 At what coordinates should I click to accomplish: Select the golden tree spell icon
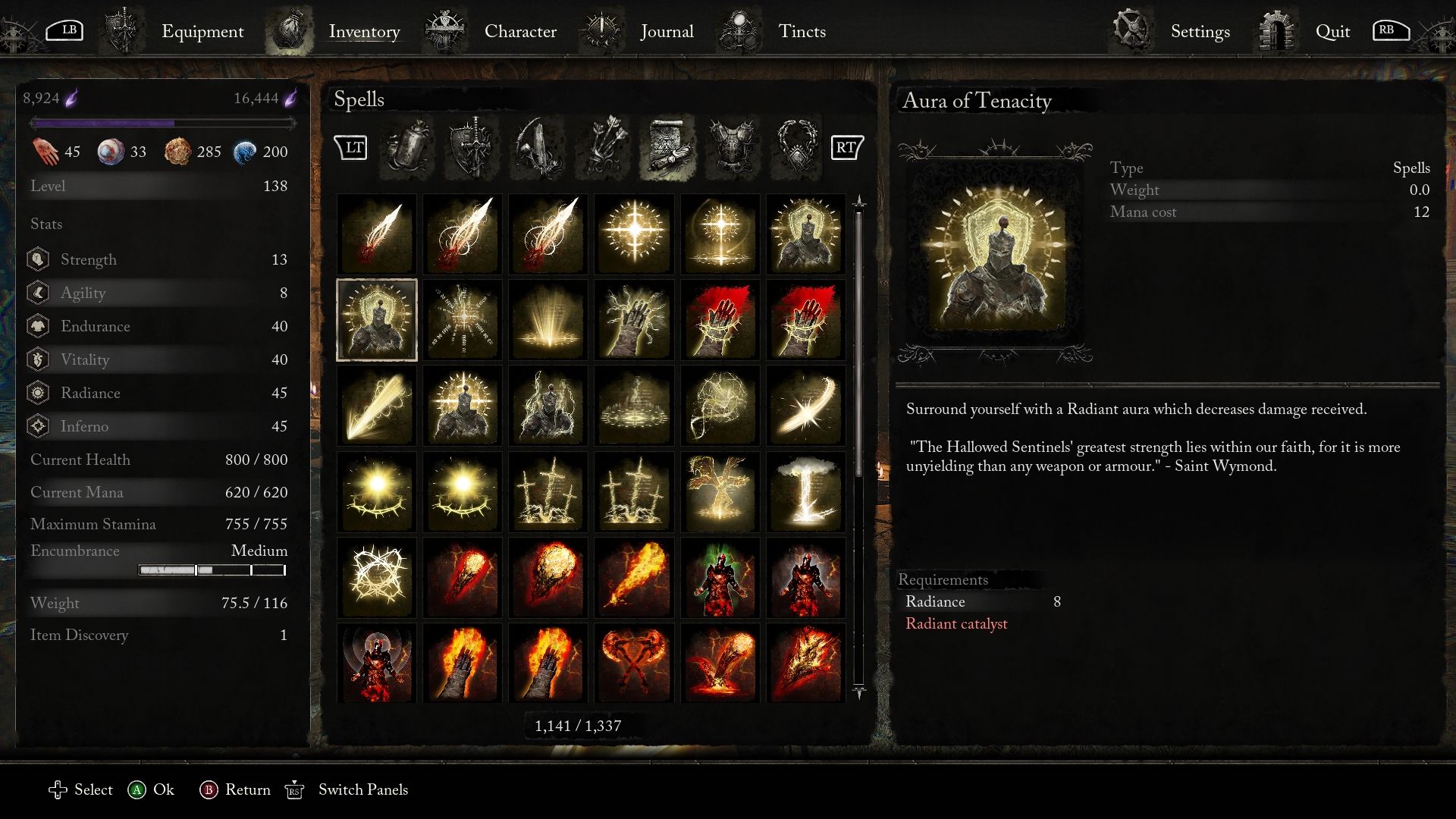pos(720,491)
